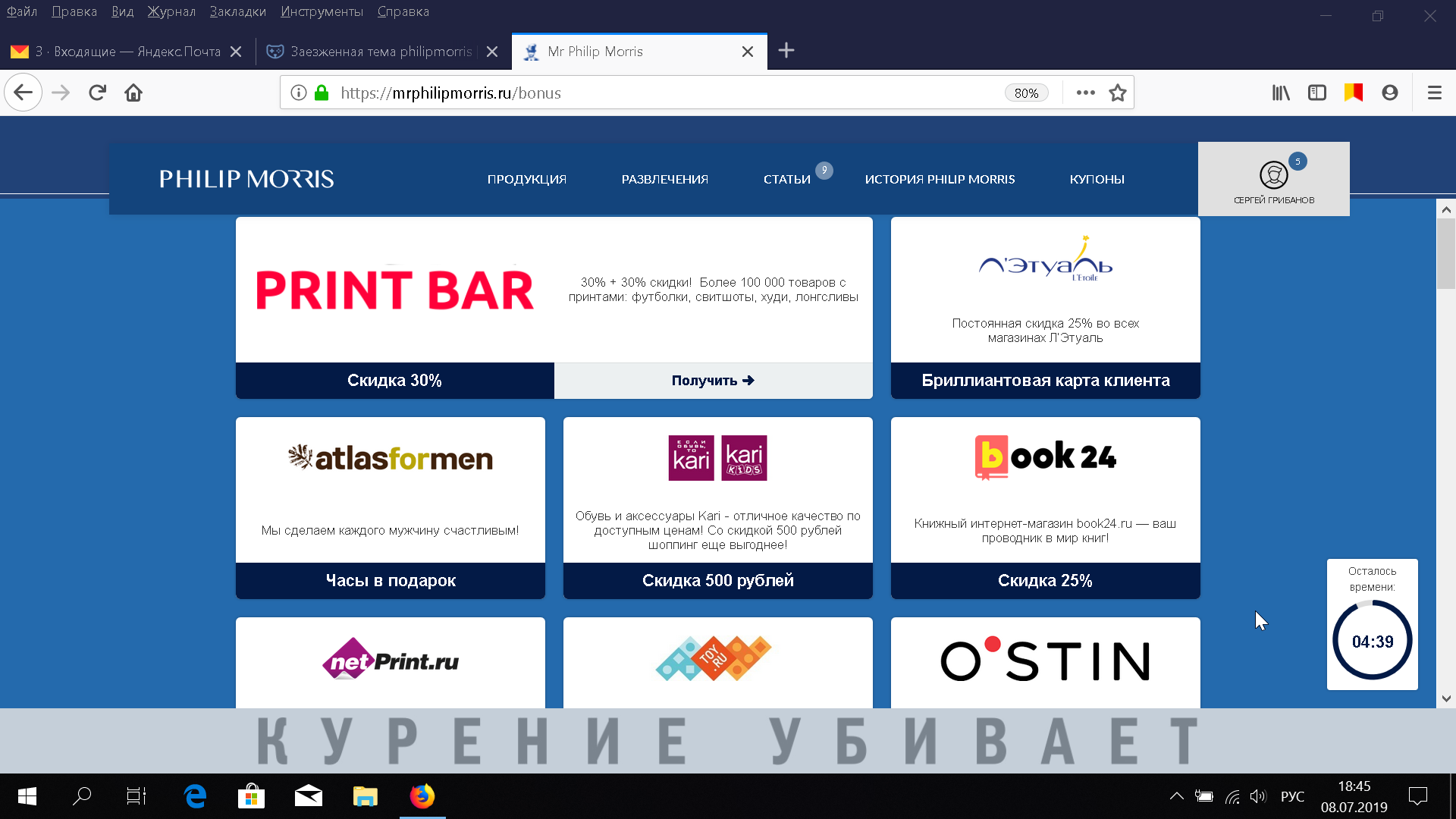Click the Philip Morris logo

coord(246,179)
